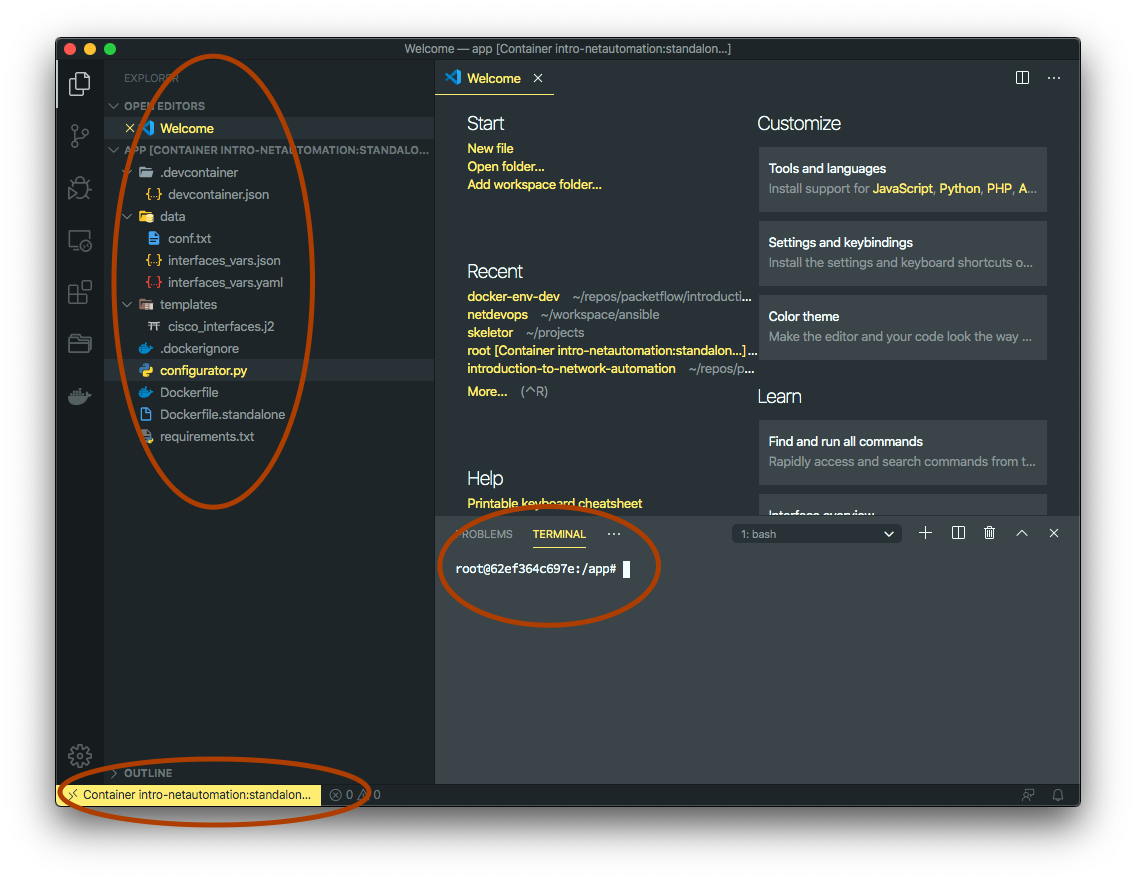Maximize the terminal panel size
Image resolution: width=1136 pixels, height=880 pixels.
(x=1022, y=533)
